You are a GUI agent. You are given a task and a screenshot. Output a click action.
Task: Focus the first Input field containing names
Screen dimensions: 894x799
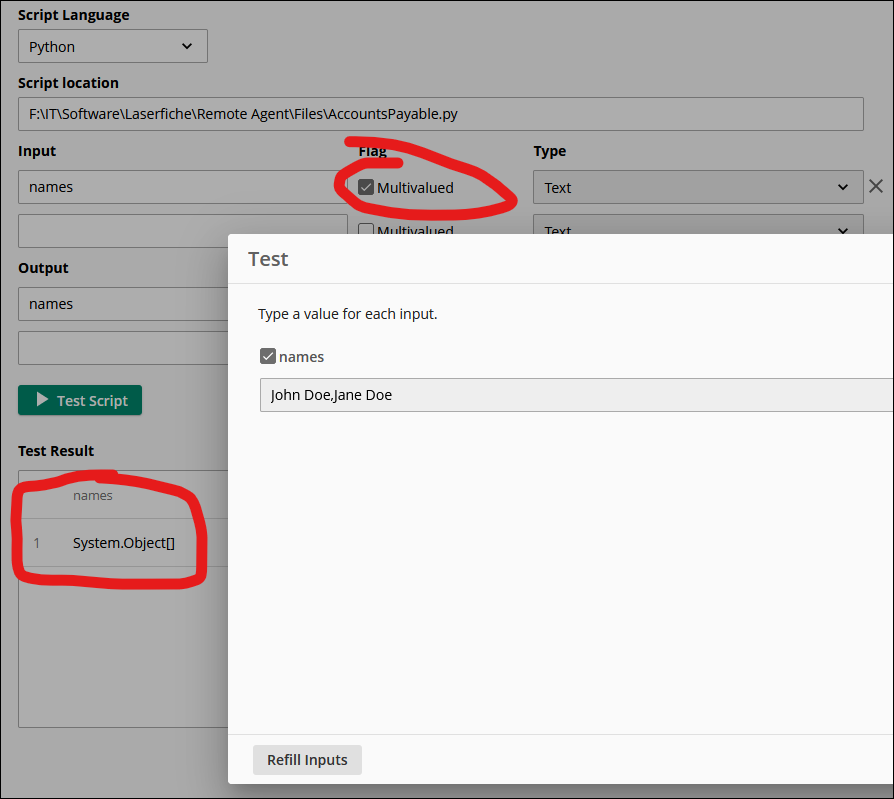180,187
